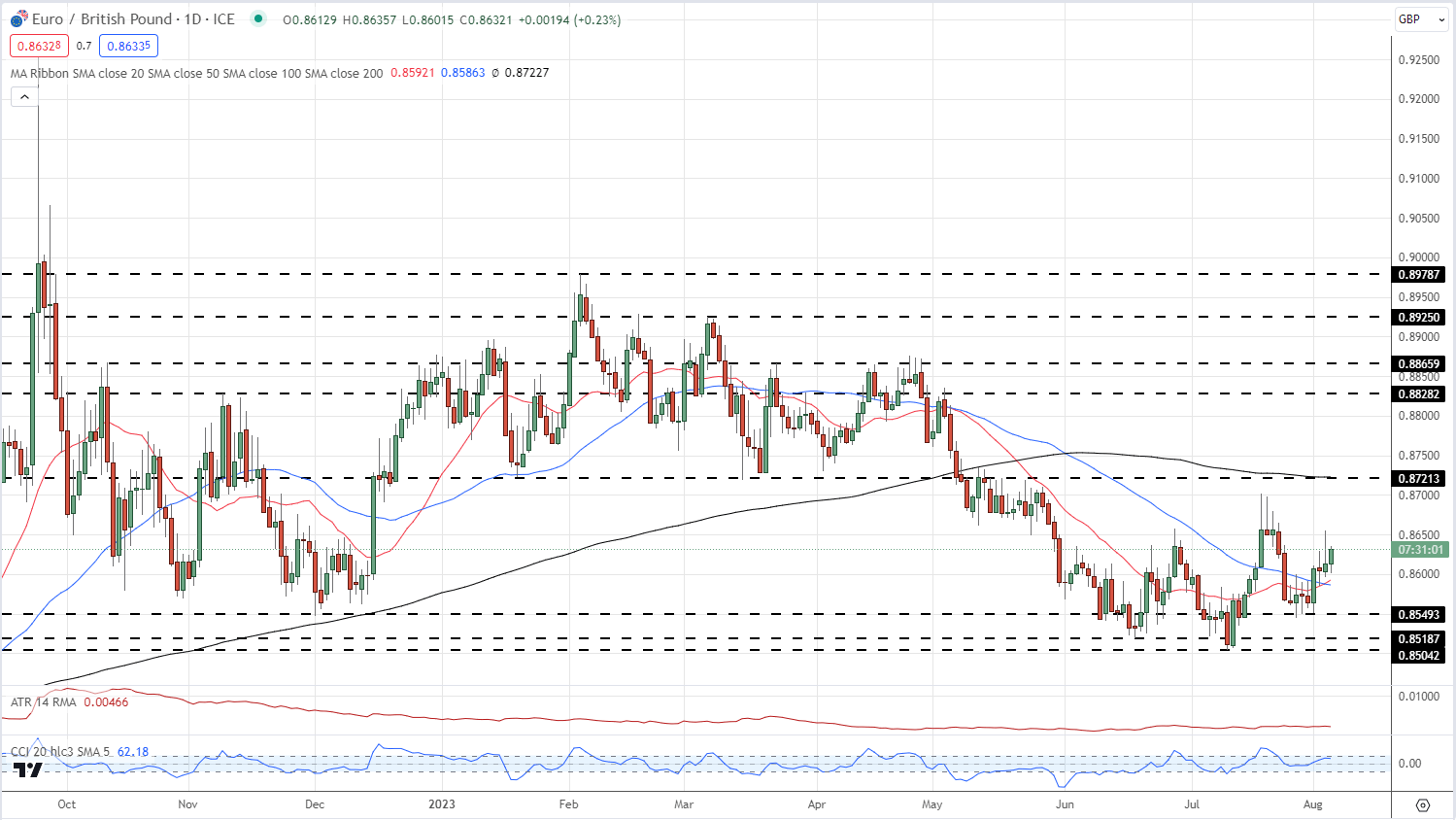Click the green market status dot

pyautogui.click(x=256, y=18)
